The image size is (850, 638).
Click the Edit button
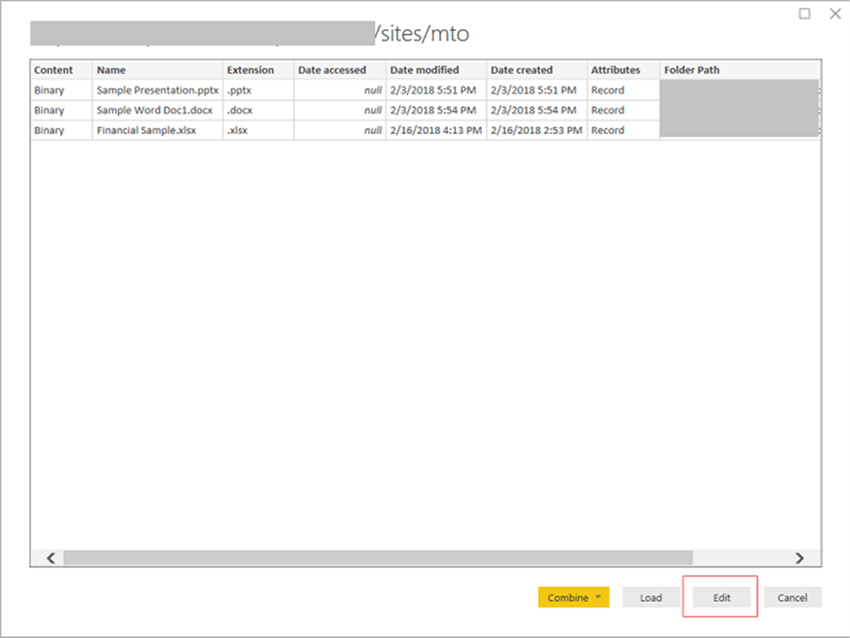click(x=721, y=597)
